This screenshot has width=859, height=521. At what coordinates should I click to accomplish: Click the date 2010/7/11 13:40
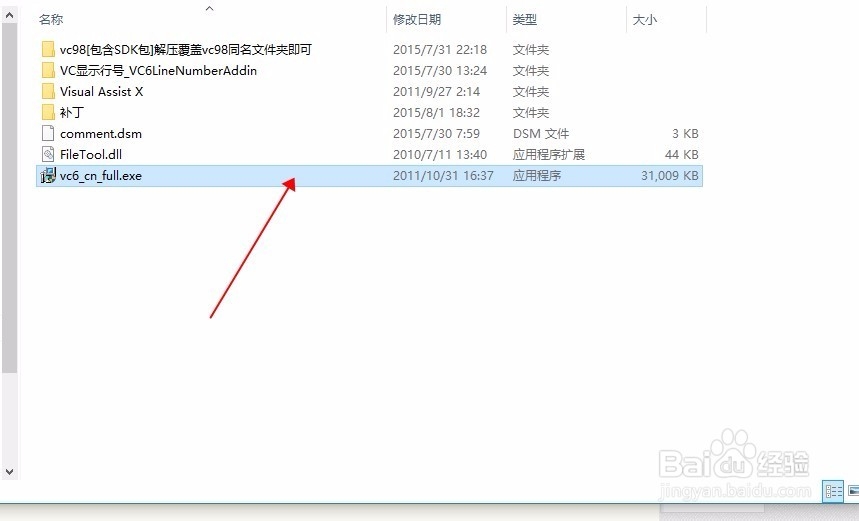[440, 154]
